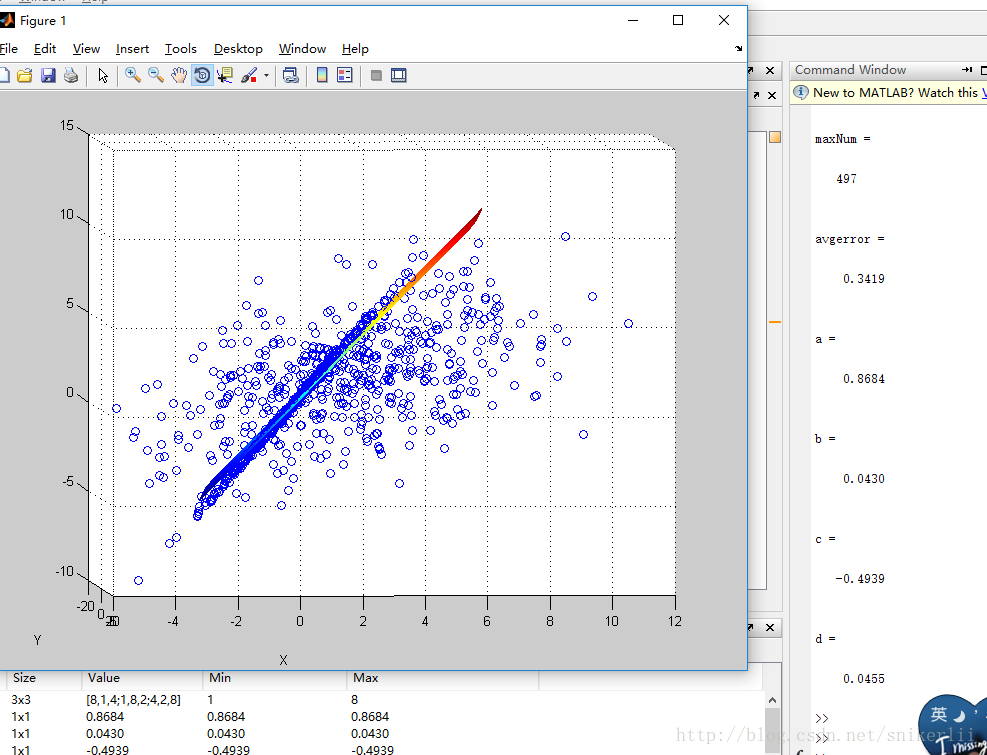Insert a legend via toolbar icon
This screenshot has width=987, height=755.
[x=345, y=76]
